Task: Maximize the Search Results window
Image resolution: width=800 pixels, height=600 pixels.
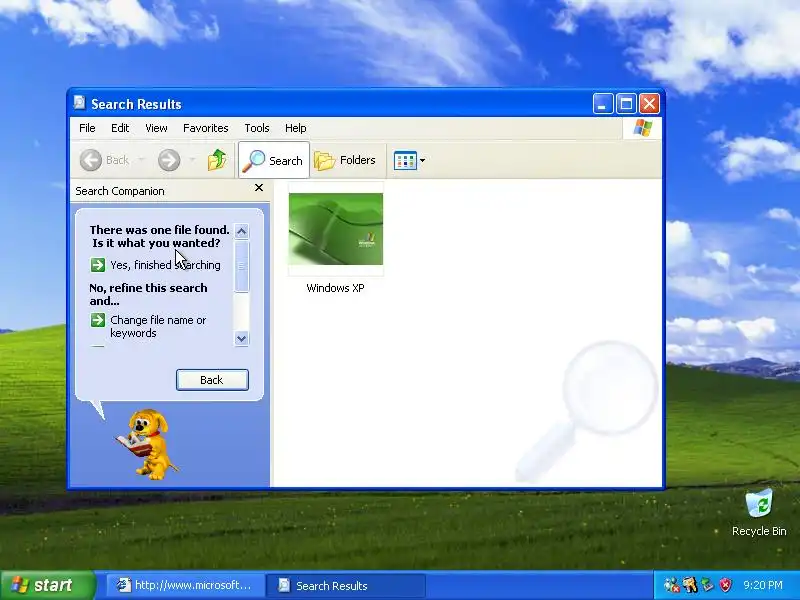Action: coord(626,104)
